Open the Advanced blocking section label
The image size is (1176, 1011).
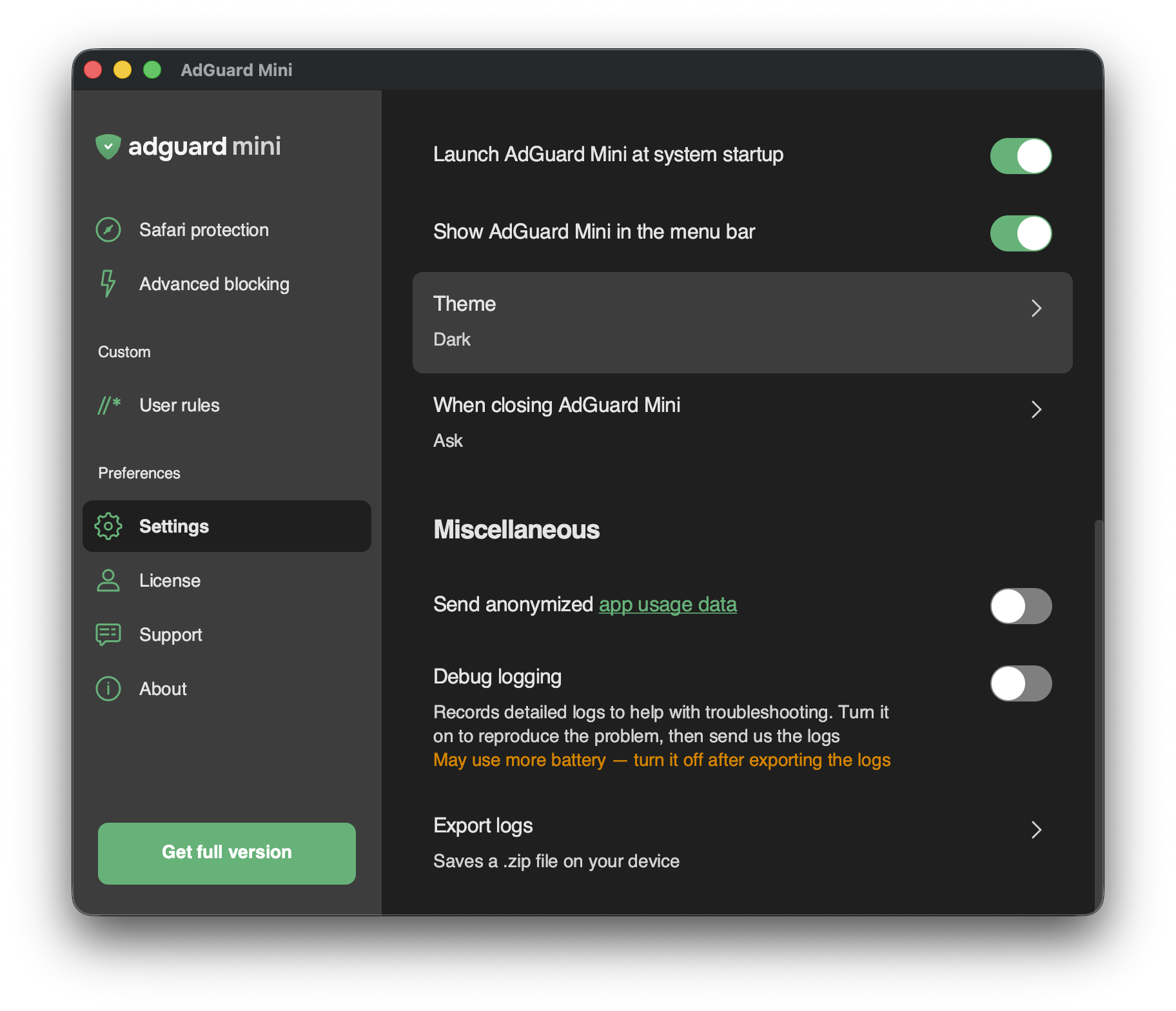tap(214, 284)
